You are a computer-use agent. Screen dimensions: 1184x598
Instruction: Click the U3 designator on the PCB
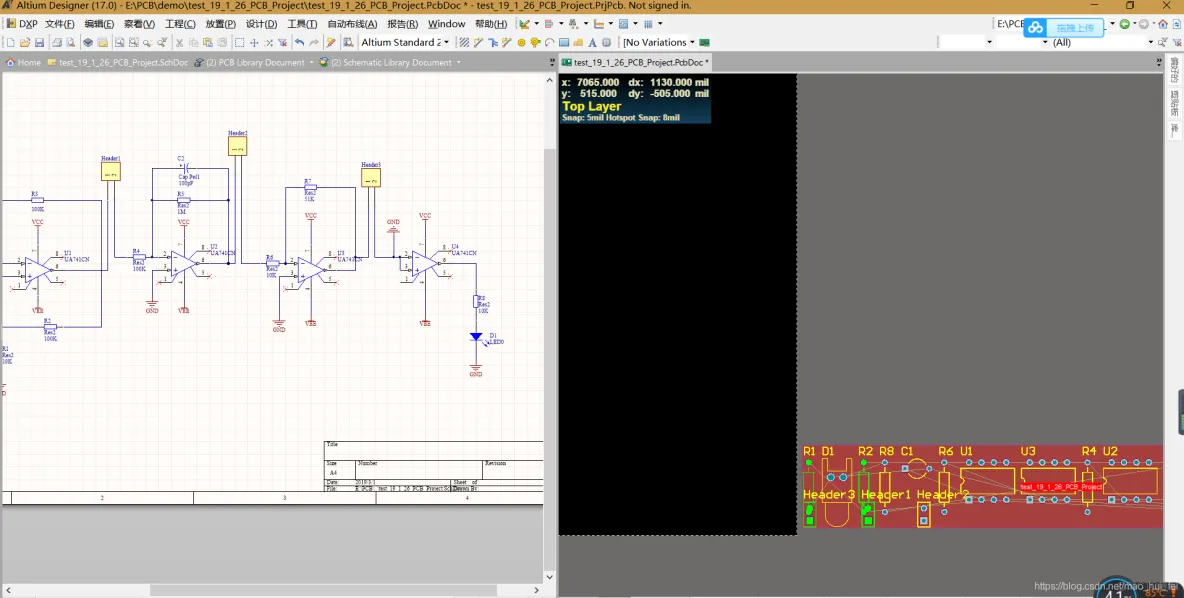[x=1028, y=451]
